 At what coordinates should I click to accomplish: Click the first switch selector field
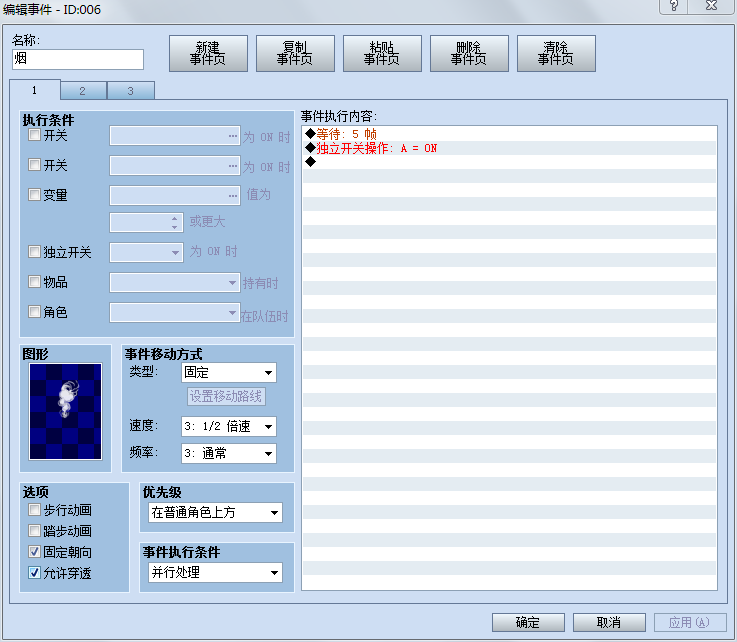[x=175, y=136]
